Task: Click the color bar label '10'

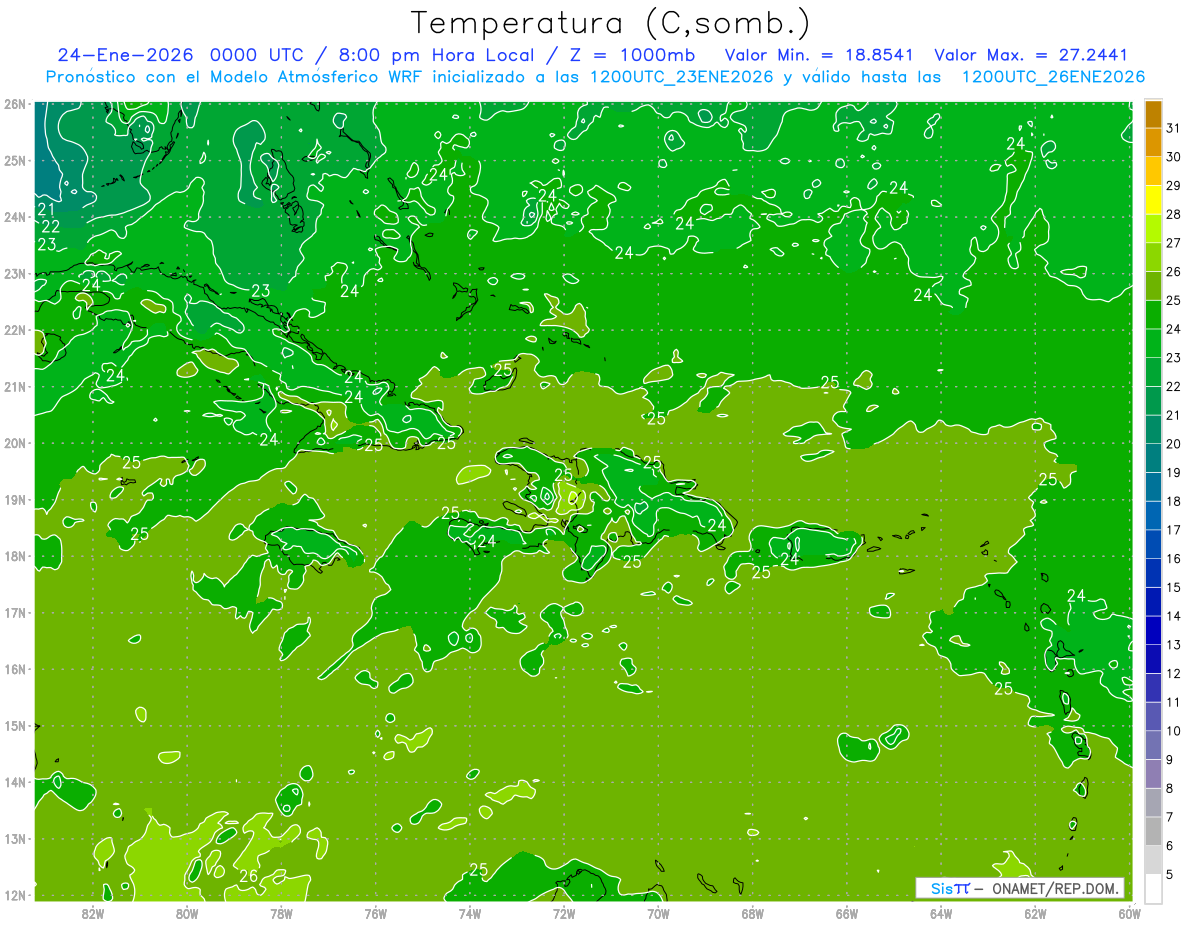Action: [x=1174, y=731]
